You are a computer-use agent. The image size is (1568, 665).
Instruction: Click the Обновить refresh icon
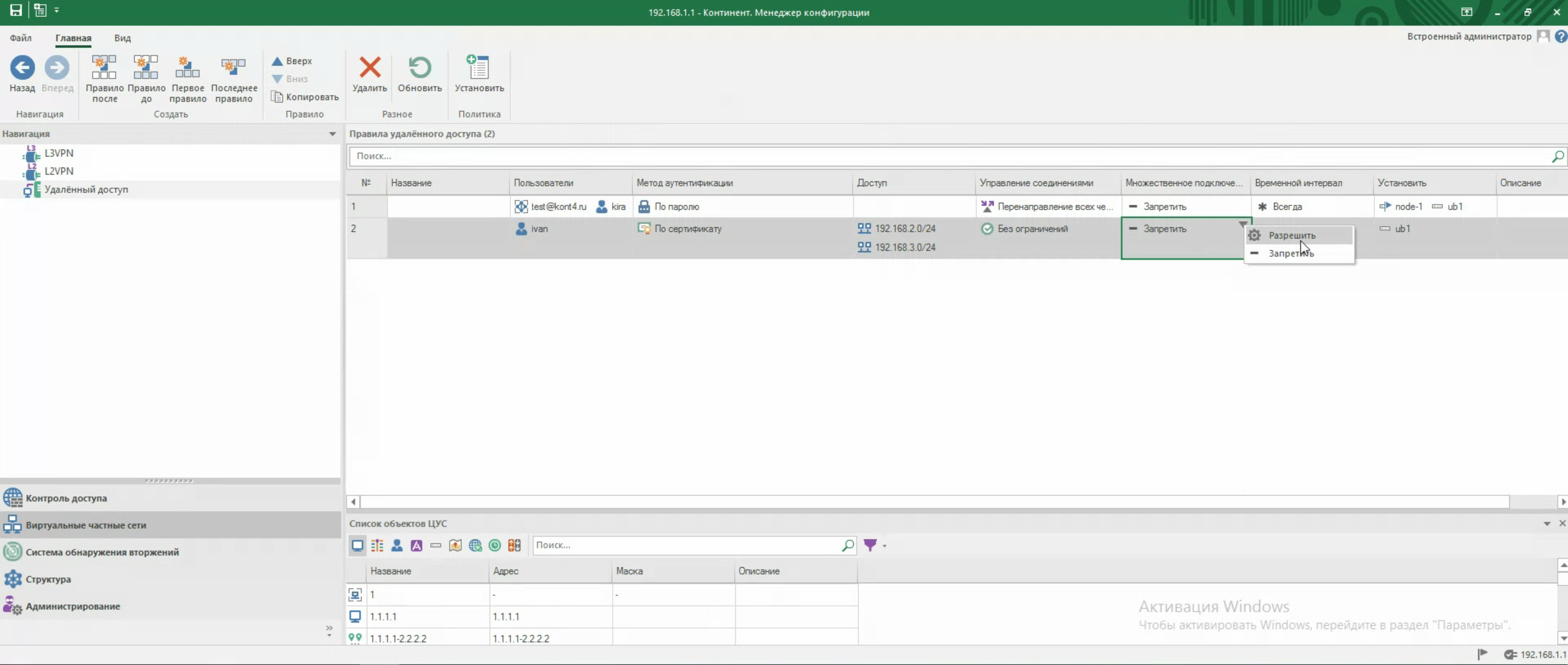pos(419,68)
